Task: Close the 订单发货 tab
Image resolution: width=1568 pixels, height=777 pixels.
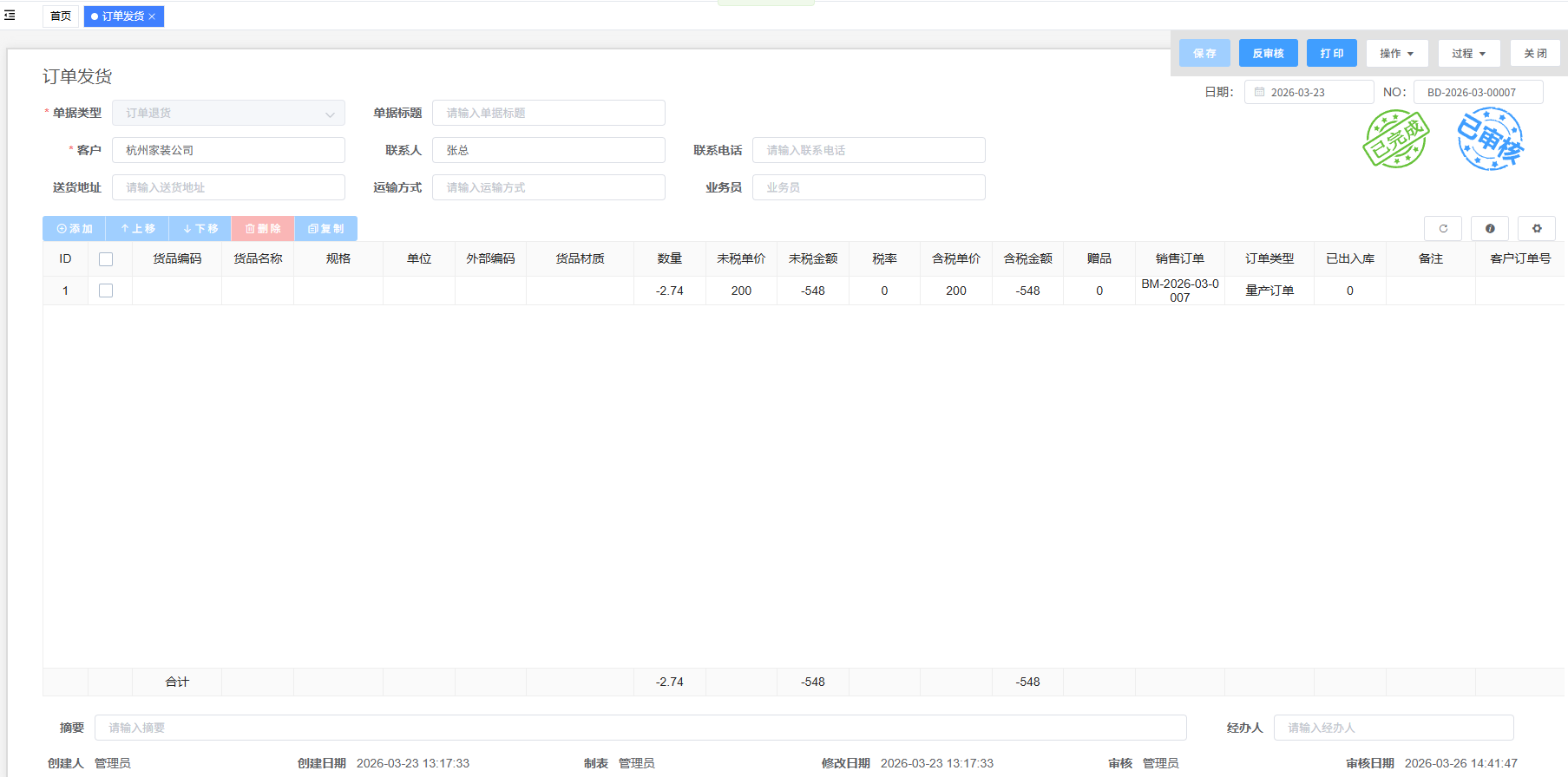Action: point(152,16)
